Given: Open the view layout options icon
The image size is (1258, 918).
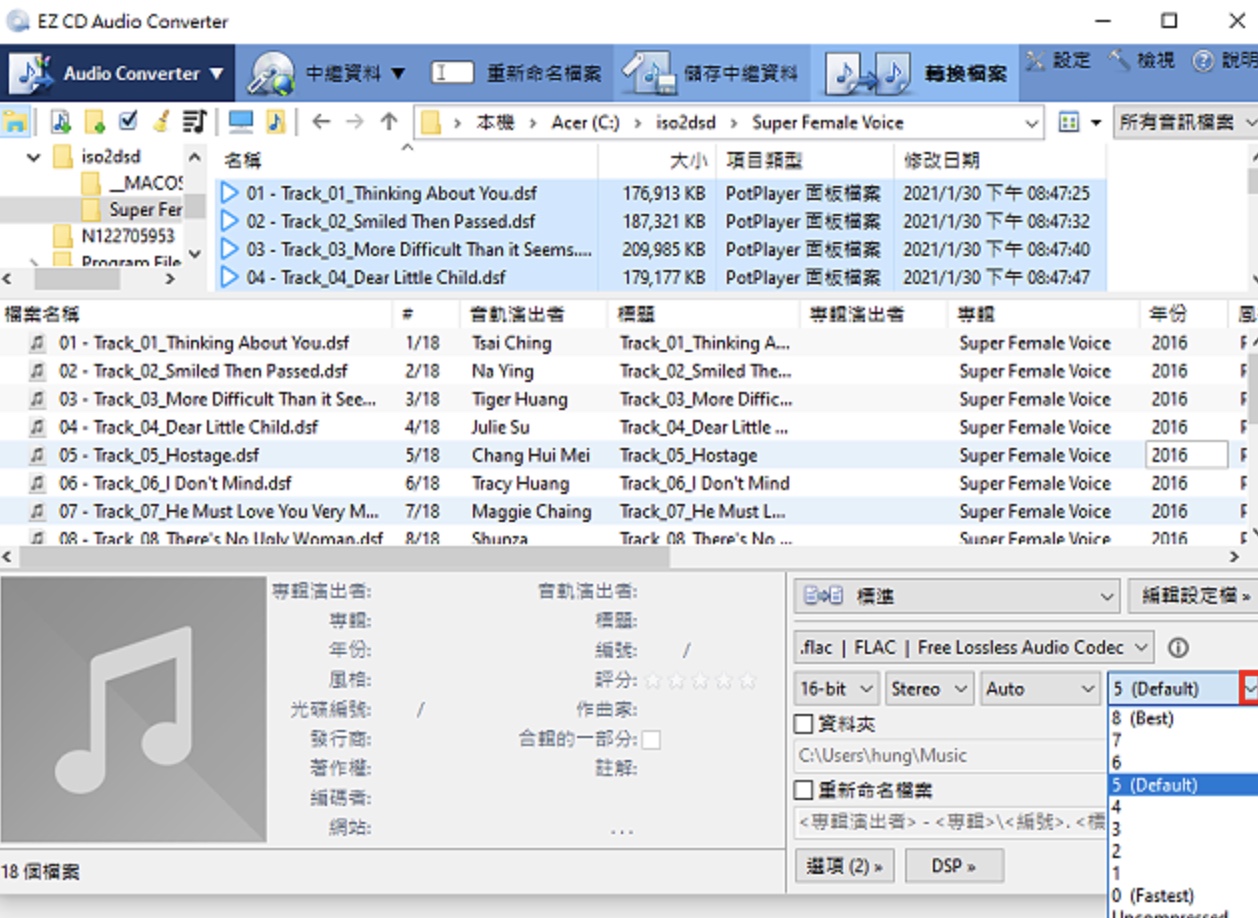Looking at the screenshot, I should click(x=1069, y=123).
